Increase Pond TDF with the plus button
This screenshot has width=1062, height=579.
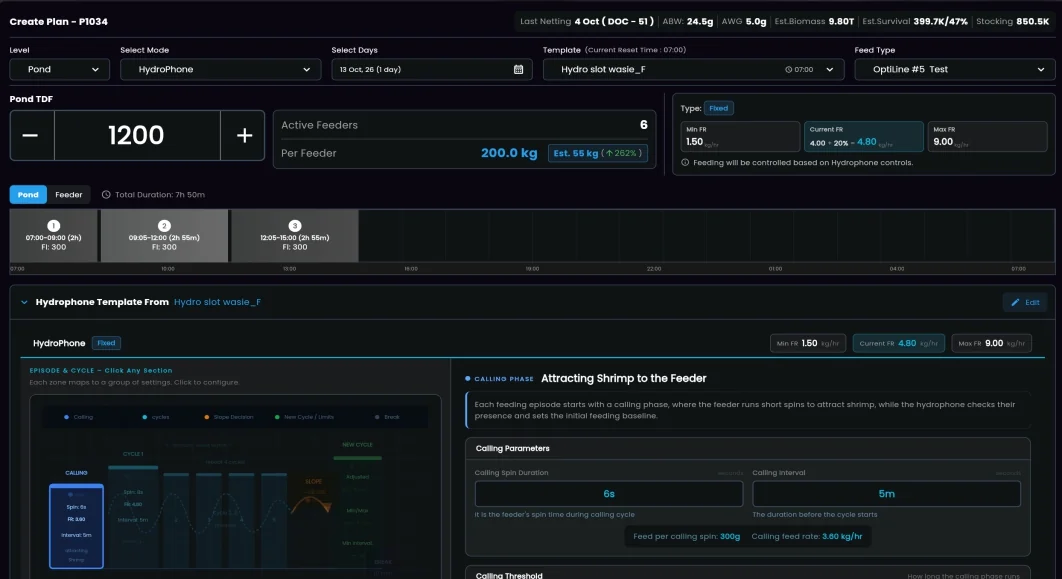coord(242,135)
